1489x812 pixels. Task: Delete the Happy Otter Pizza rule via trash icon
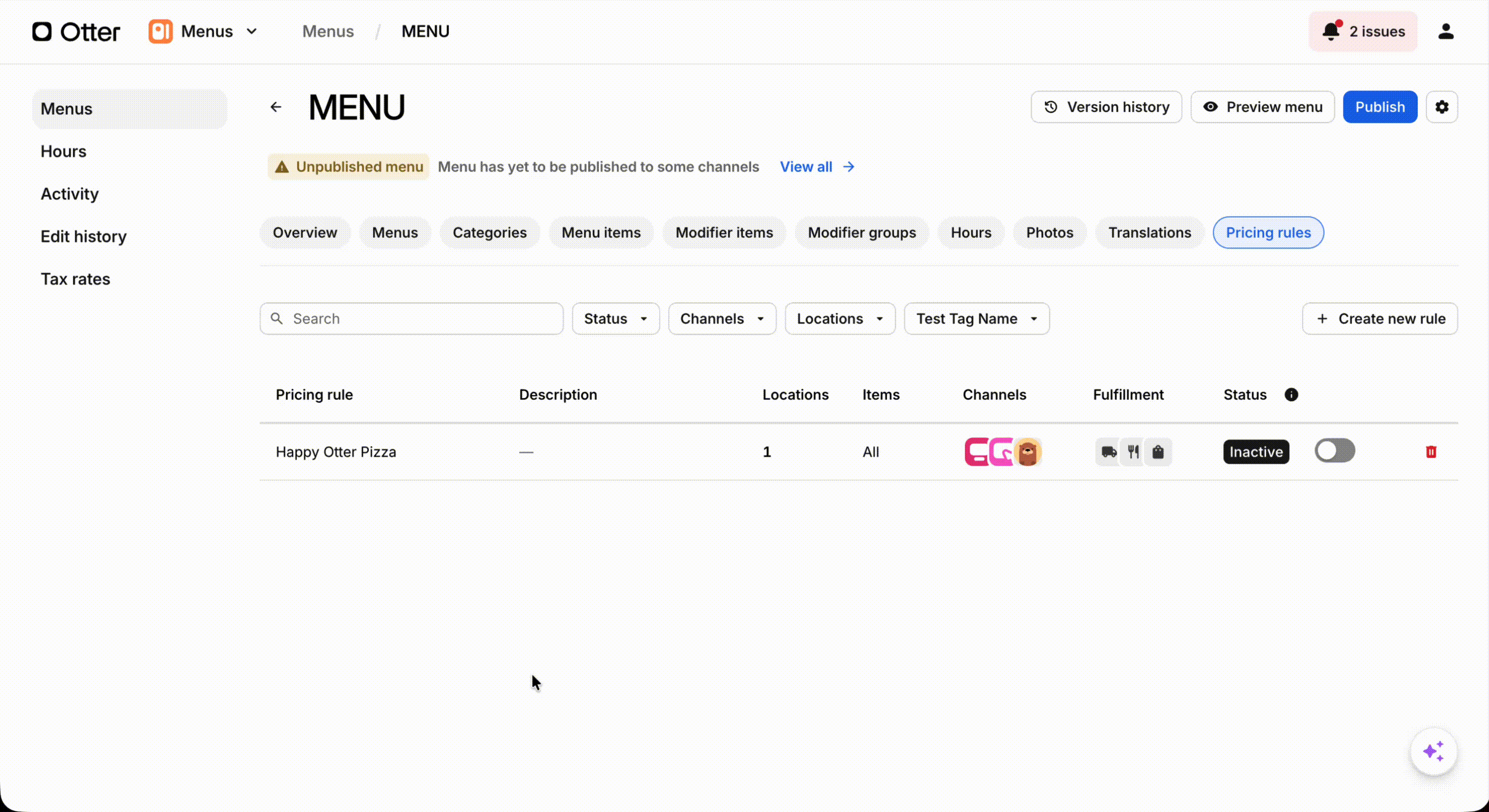(x=1431, y=452)
